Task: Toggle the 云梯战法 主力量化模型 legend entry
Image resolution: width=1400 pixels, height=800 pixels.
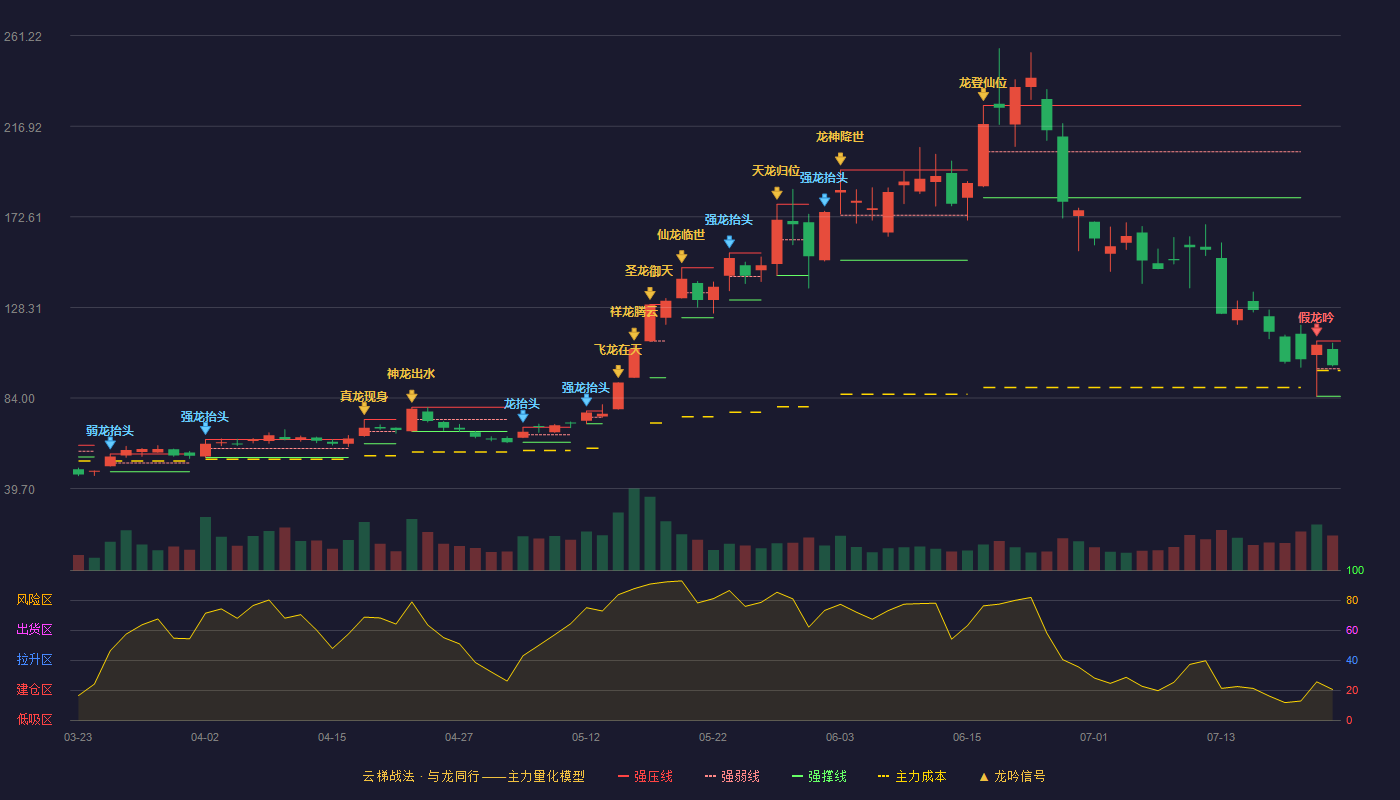Action: pyautogui.click(x=473, y=776)
